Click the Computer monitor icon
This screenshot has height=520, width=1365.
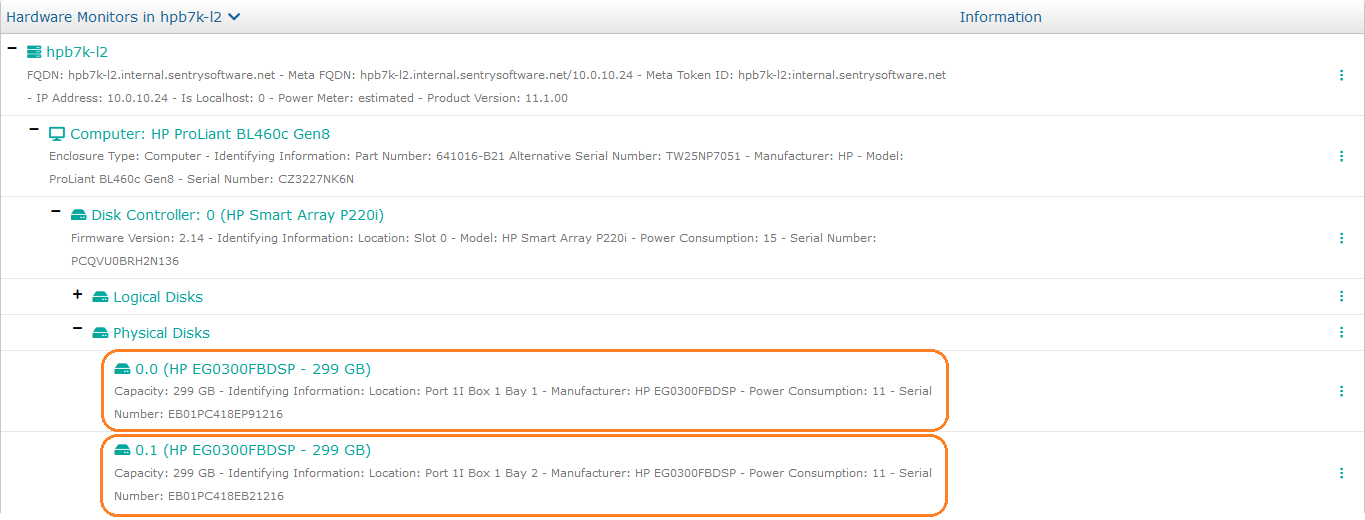pyautogui.click(x=57, y=134)
